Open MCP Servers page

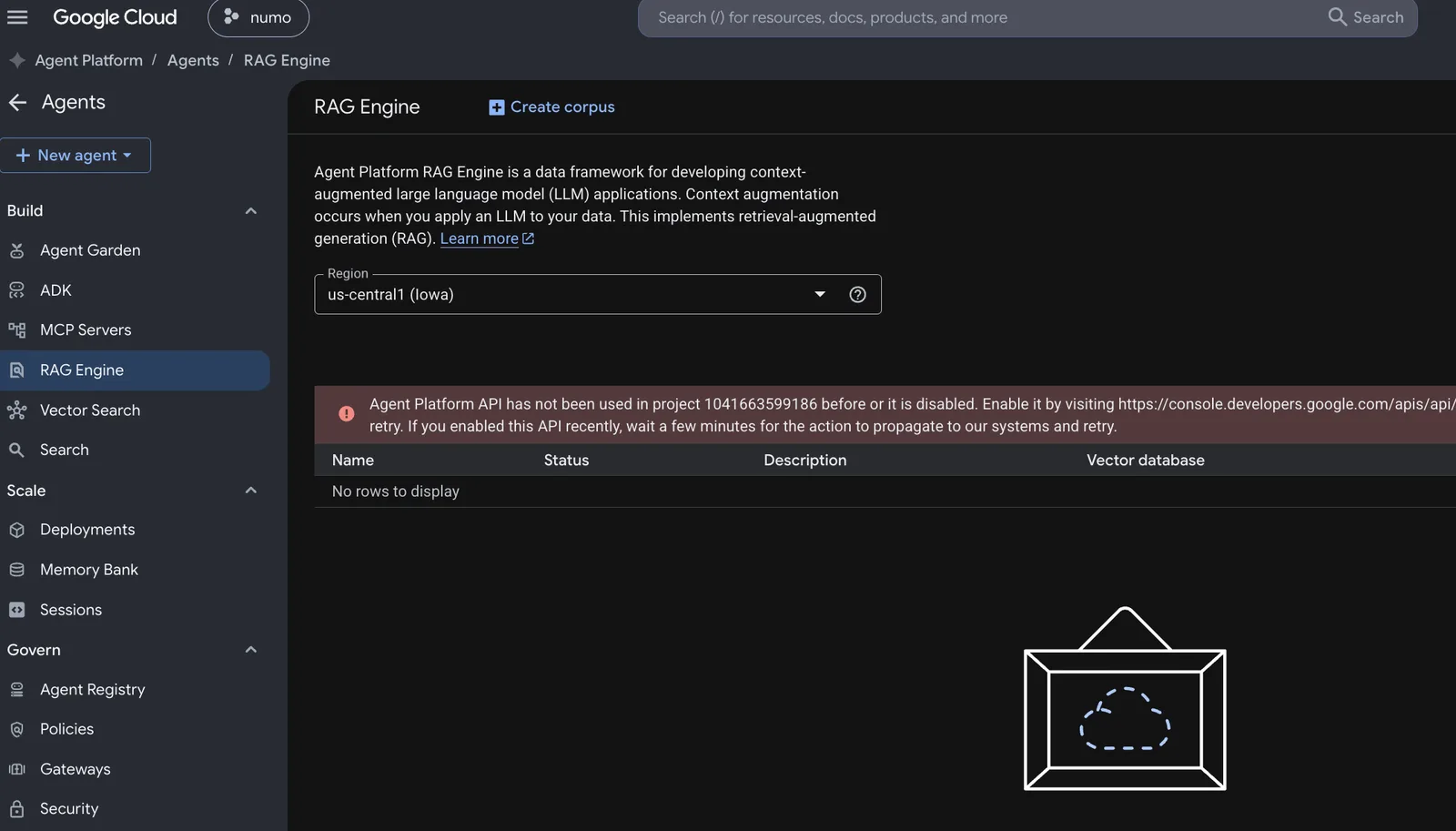pyautogui.click(x=86, y=330)
